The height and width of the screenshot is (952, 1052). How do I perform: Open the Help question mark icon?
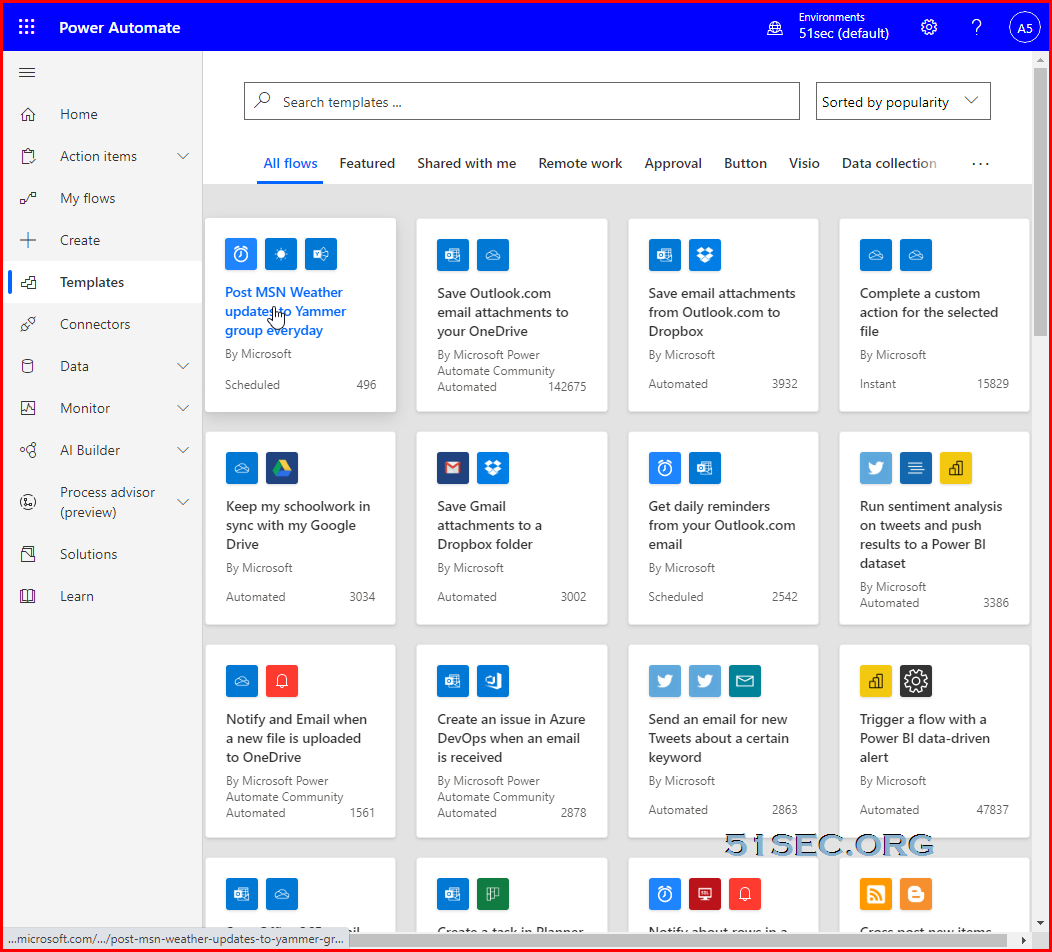pyautogui.click(x=976, y=27)
